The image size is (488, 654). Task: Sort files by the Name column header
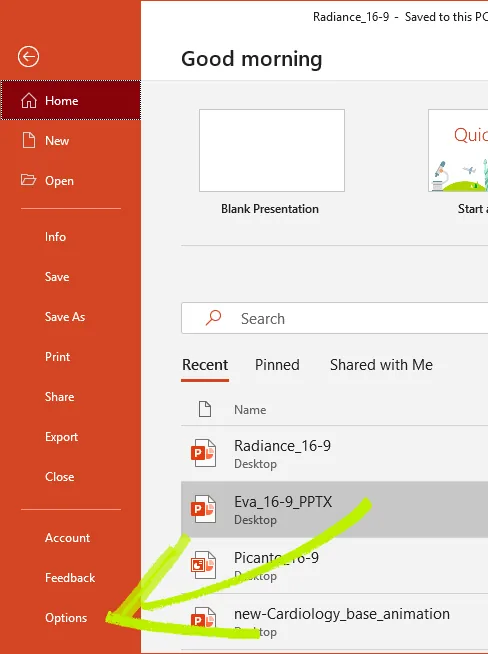[x=250, y=410]
